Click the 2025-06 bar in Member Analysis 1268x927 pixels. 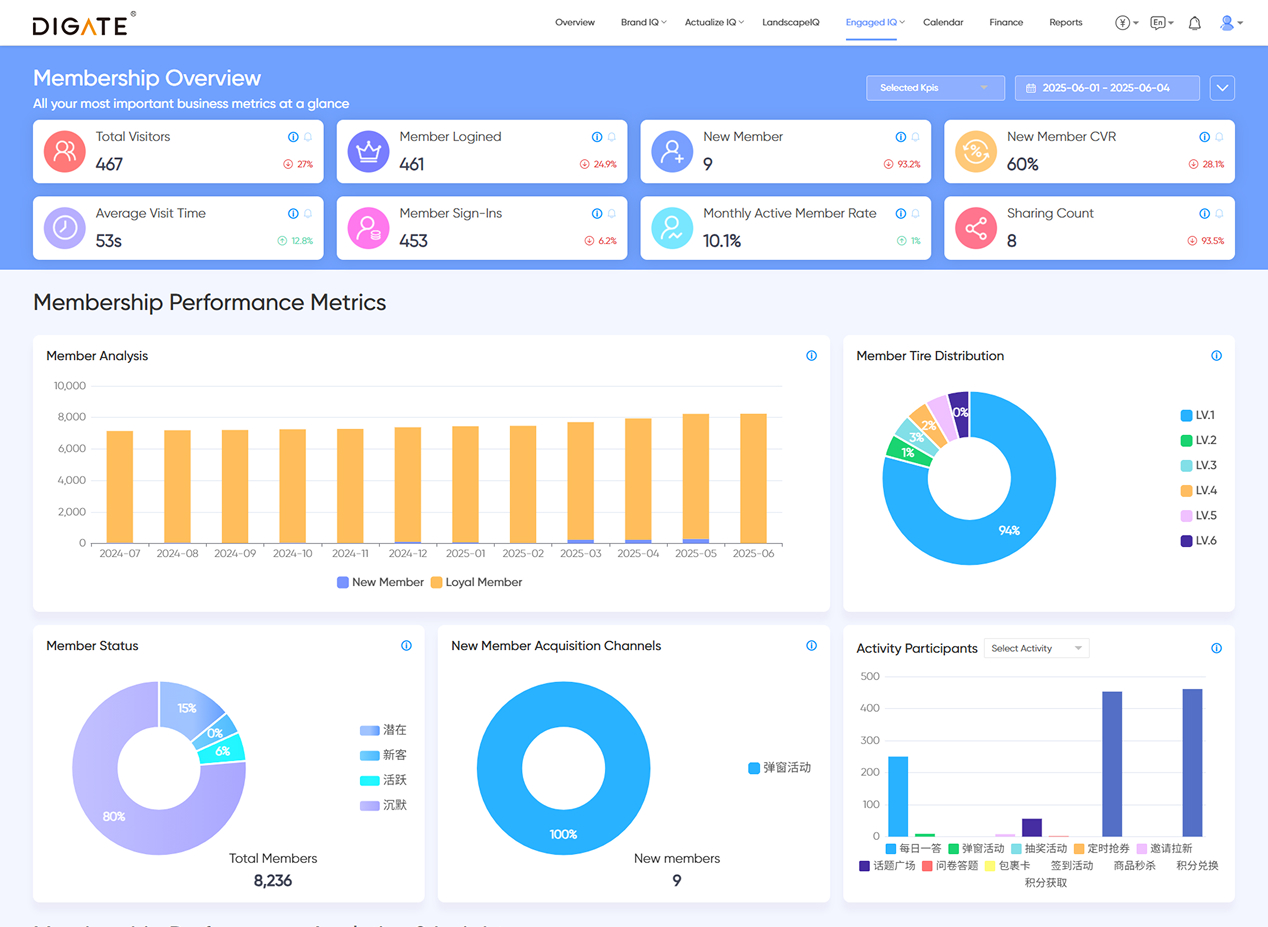pos(753,479)
